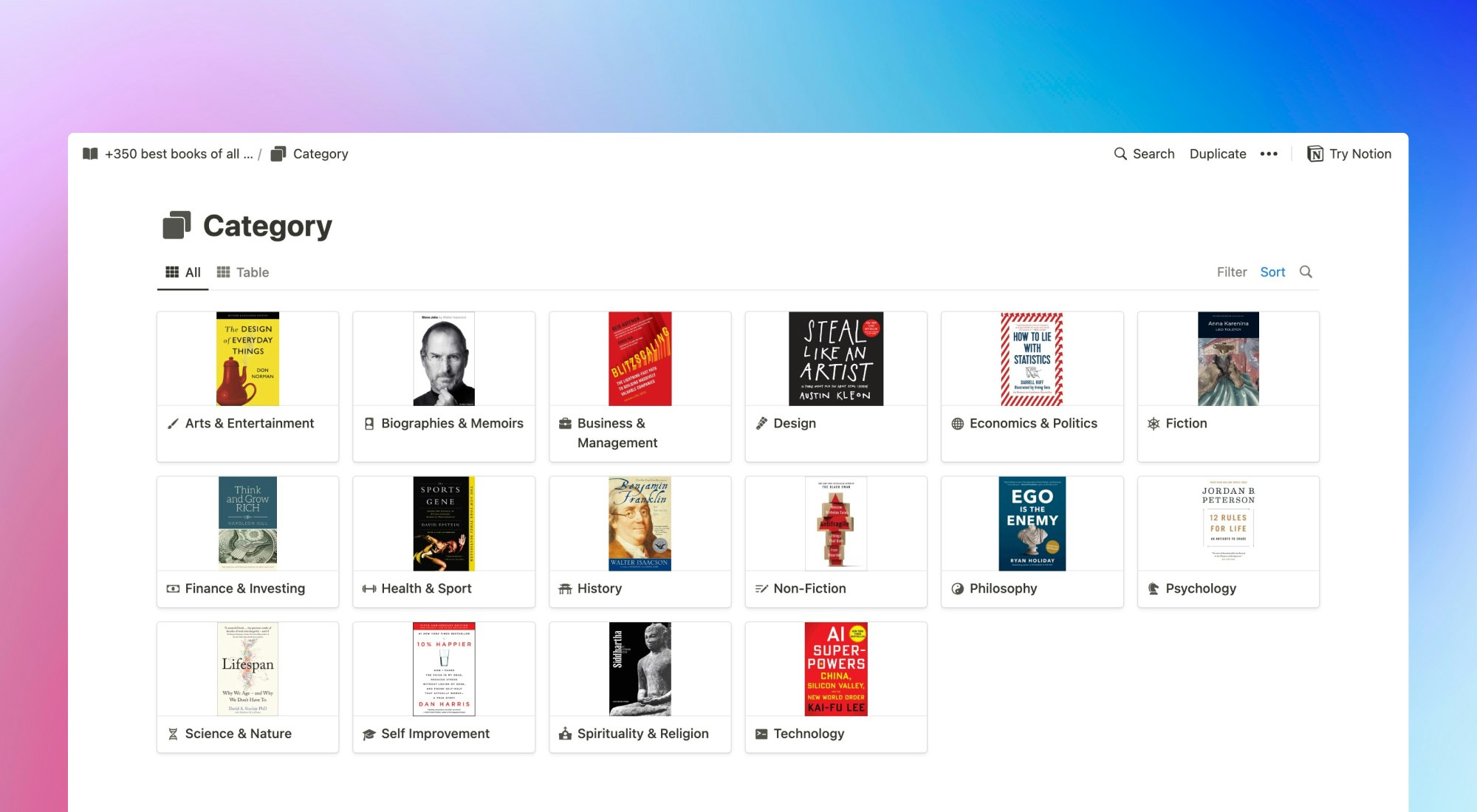Open the Benjamin Franklin book cover

(640, 523)
